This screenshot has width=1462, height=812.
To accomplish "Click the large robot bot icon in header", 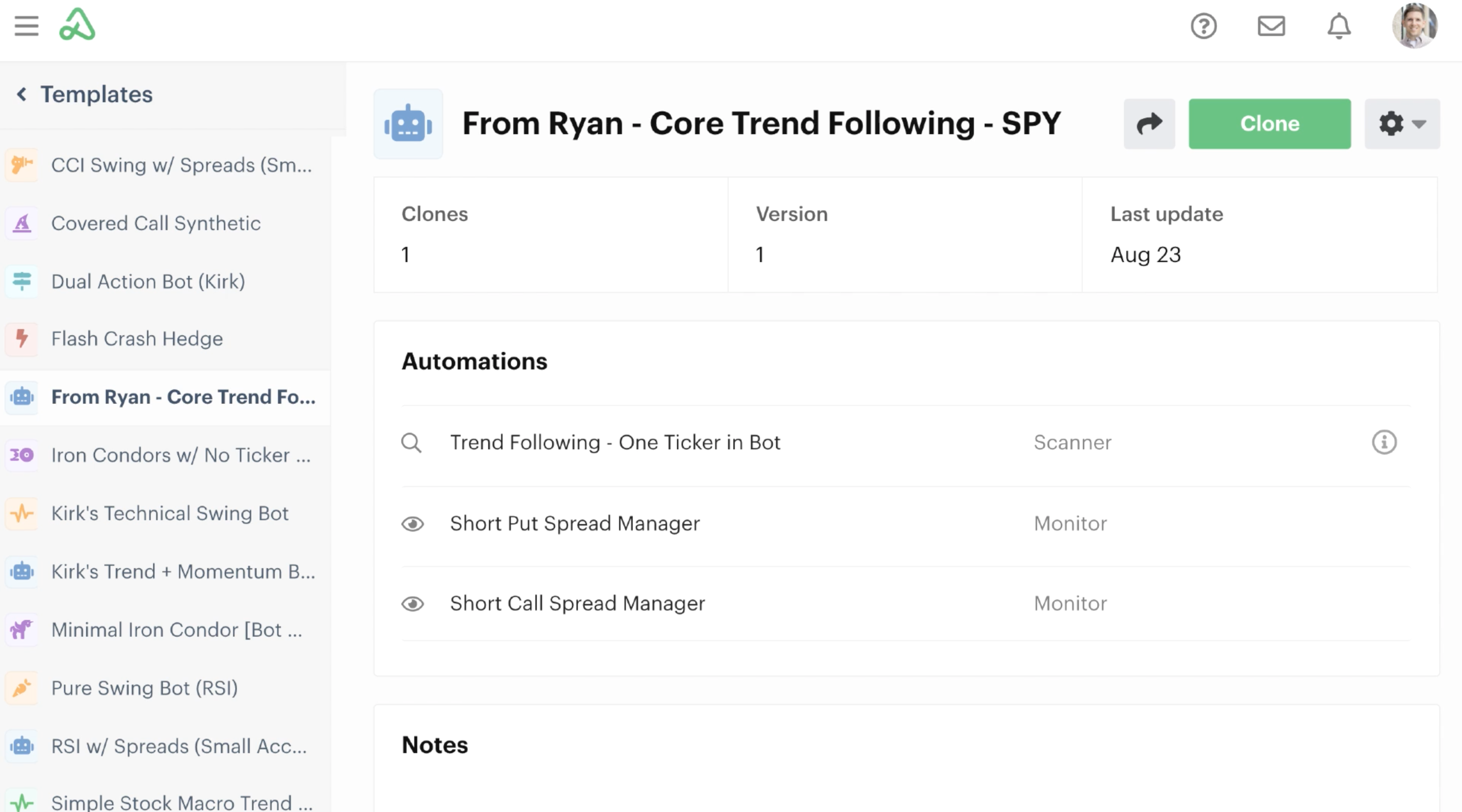I will point(408,124).
